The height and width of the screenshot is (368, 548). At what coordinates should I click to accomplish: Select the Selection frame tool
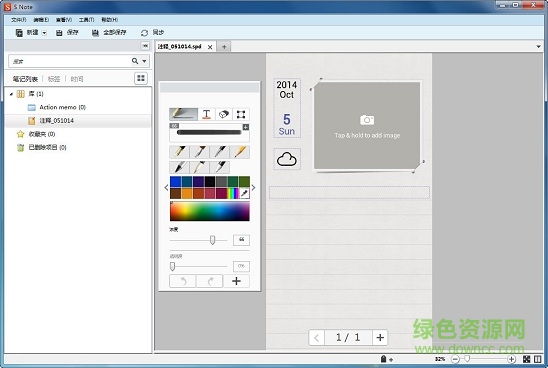click(x=241, y=114)
